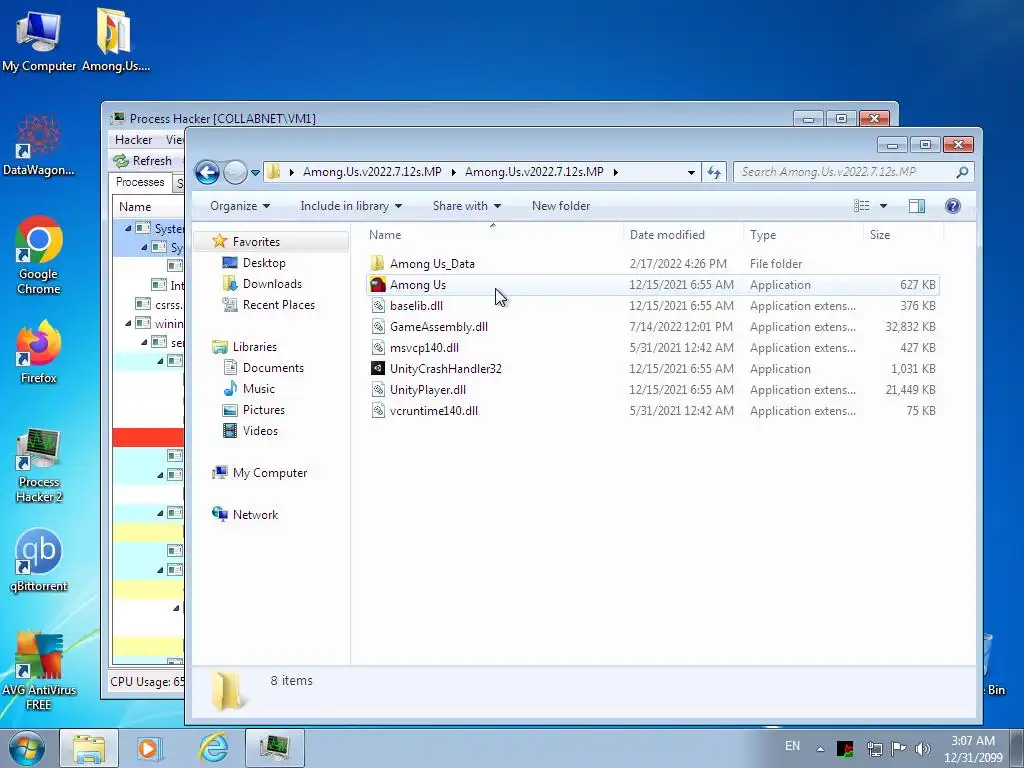The width and height of the screenshot is (1024, 768).
Task: Open Music library
Action: click(x=259, y=389)
